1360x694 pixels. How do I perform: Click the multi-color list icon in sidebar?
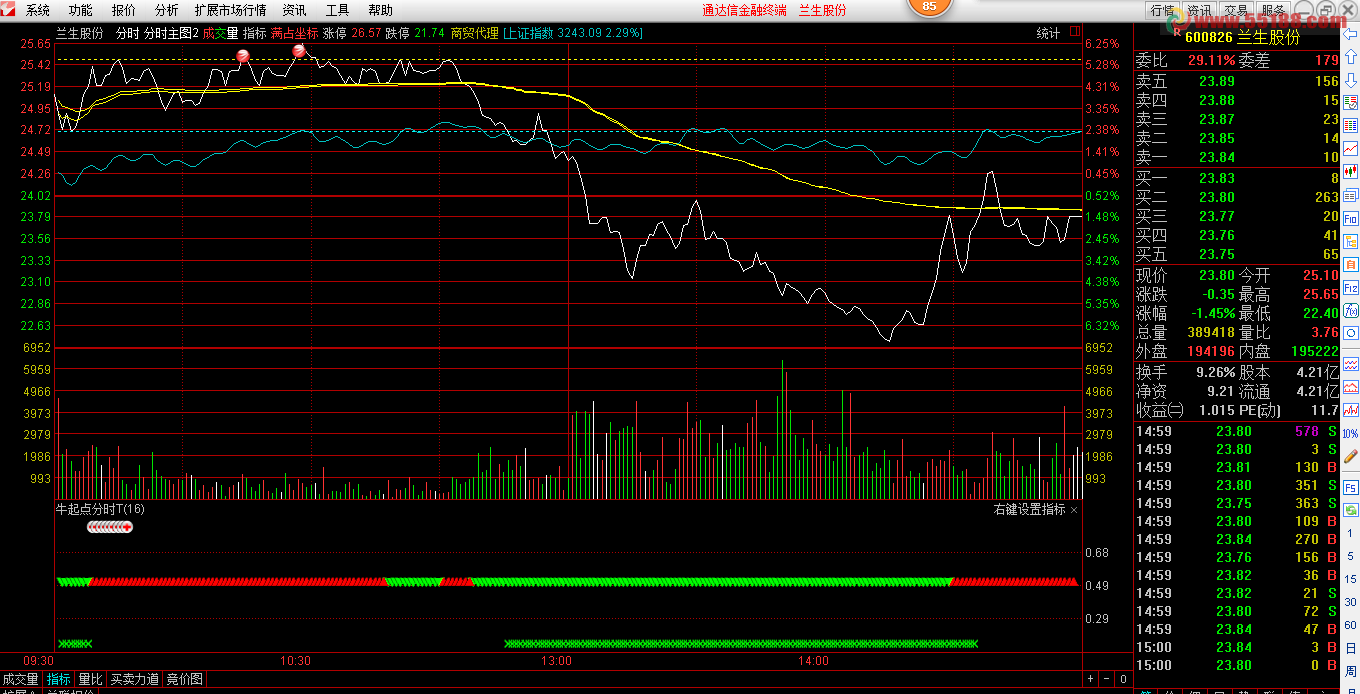tap(1350, 124)
